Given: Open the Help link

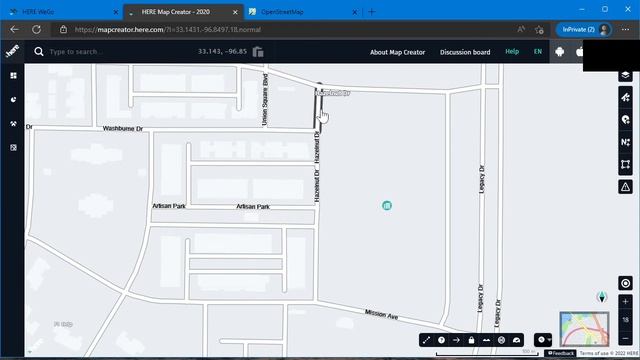Looking at the screenshot, I should pos(512,52).
